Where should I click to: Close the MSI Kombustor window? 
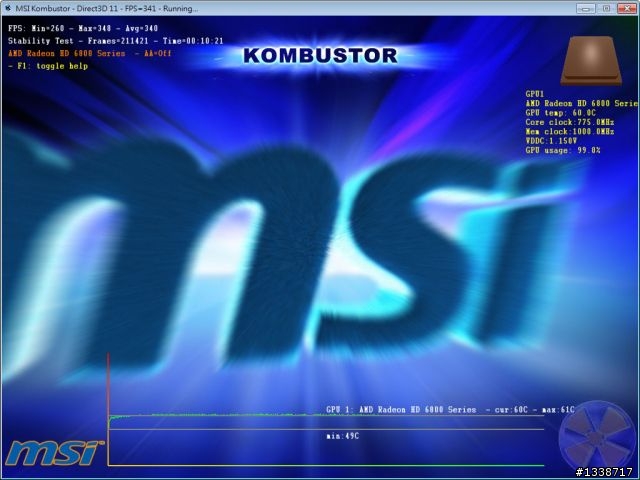pos(627,8)
